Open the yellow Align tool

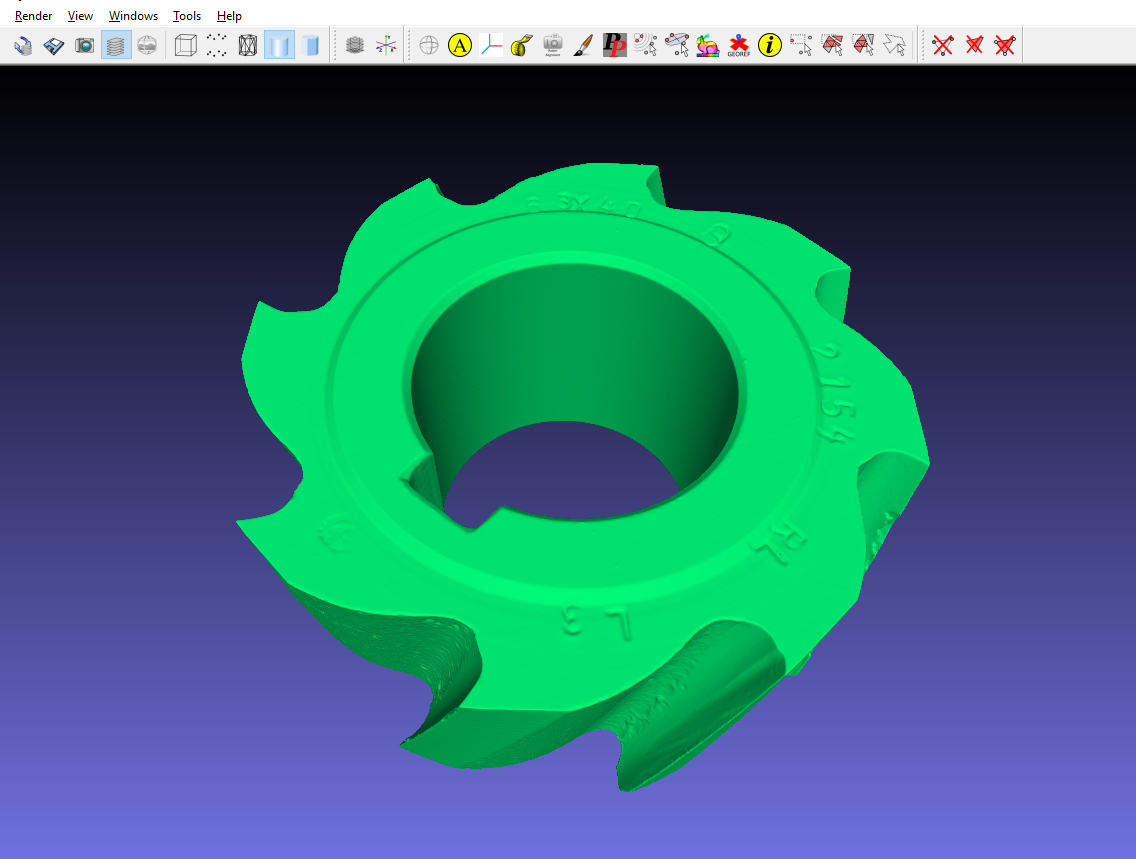[x=459, y=45]
